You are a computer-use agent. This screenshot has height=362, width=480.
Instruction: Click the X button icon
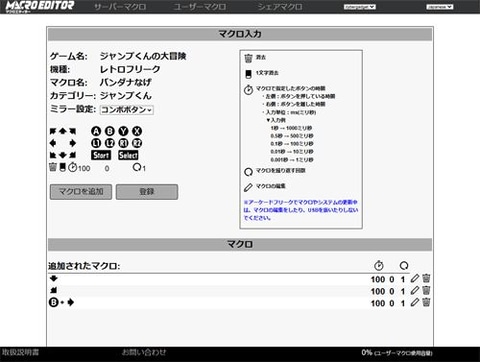137,131
